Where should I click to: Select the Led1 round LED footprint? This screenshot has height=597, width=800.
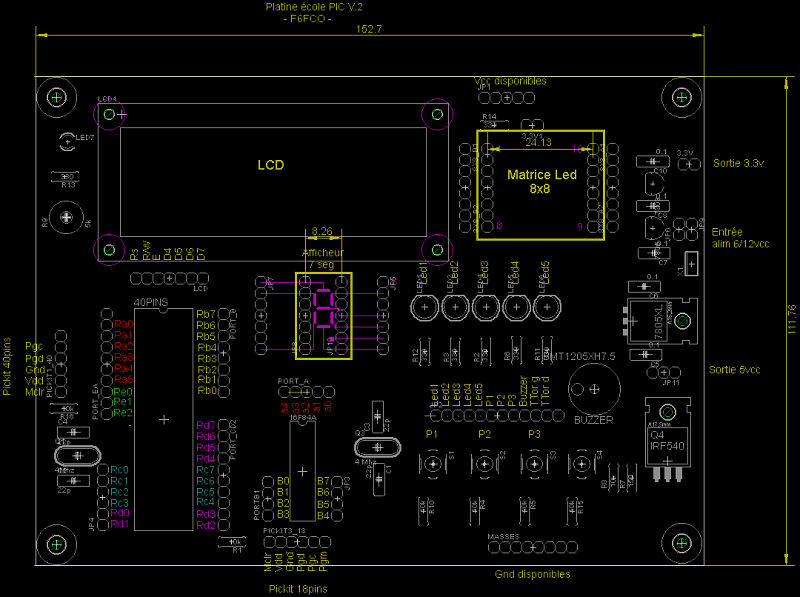pyautogui.click(x=424, y=307)
